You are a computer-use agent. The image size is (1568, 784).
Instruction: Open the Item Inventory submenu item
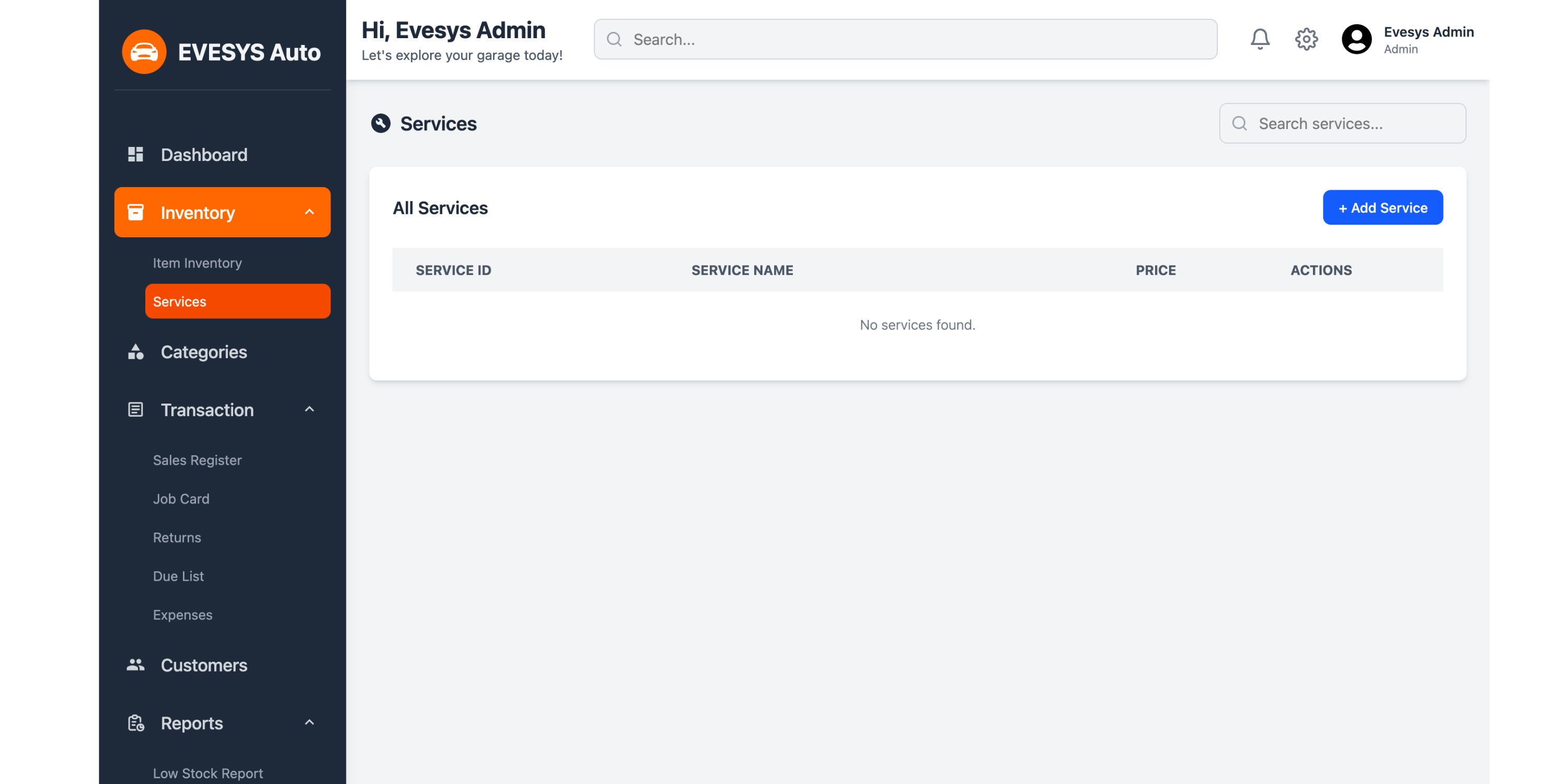(197, 263)
